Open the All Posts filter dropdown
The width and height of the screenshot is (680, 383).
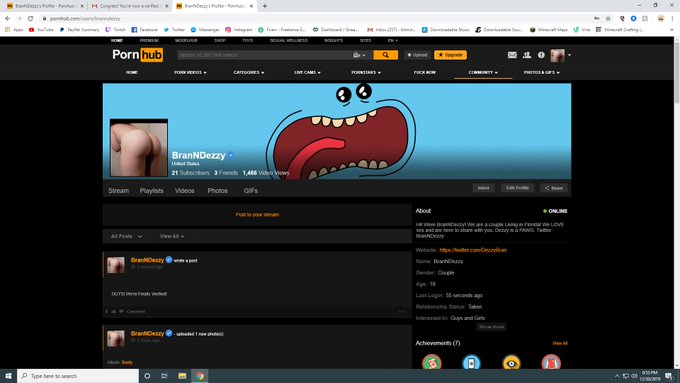click(x=126, y=236)
